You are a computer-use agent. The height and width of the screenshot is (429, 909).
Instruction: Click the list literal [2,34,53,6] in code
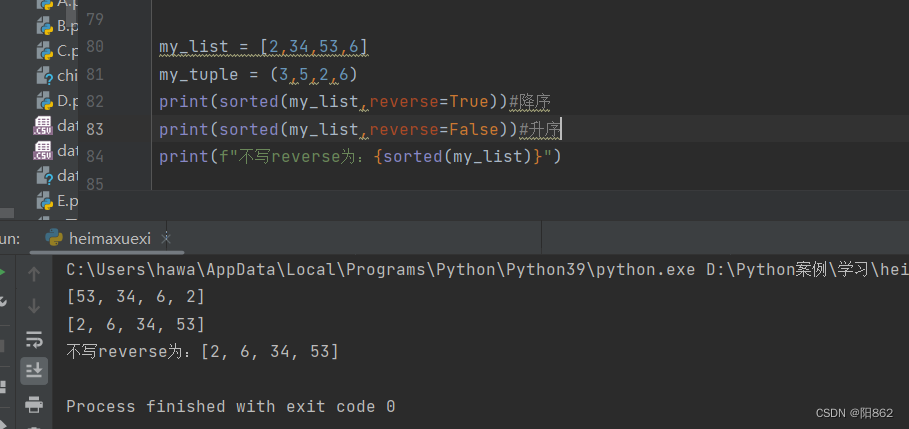click(x=314, y=47)
